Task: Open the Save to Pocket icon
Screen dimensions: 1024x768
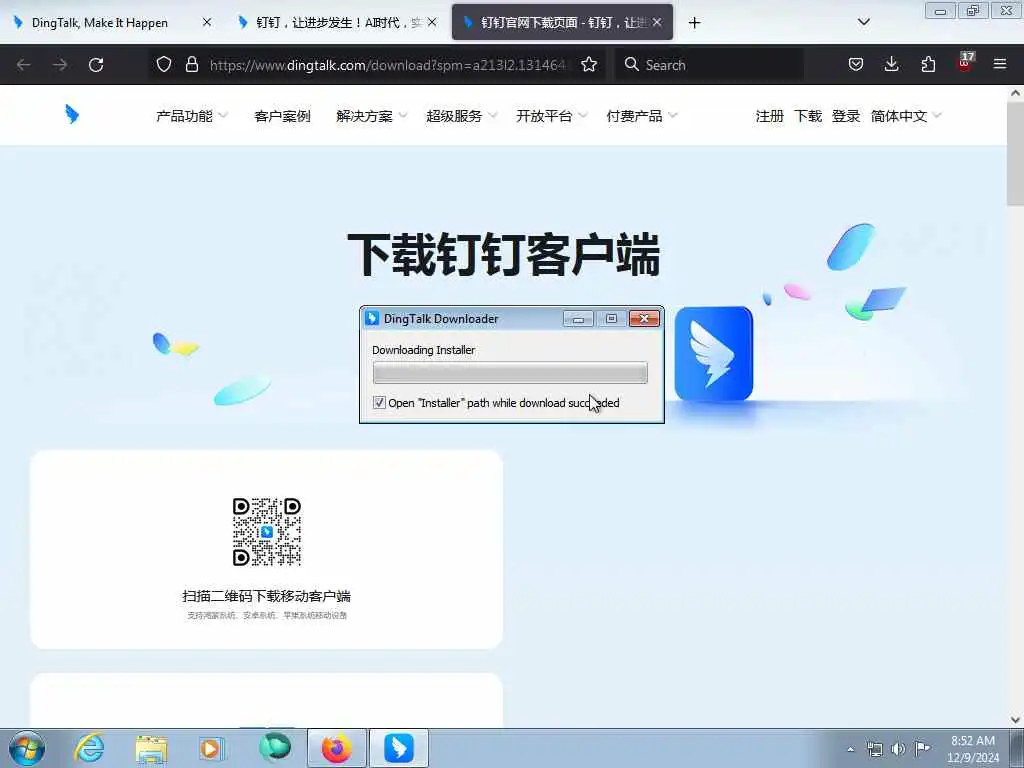Action: (856, 64)
